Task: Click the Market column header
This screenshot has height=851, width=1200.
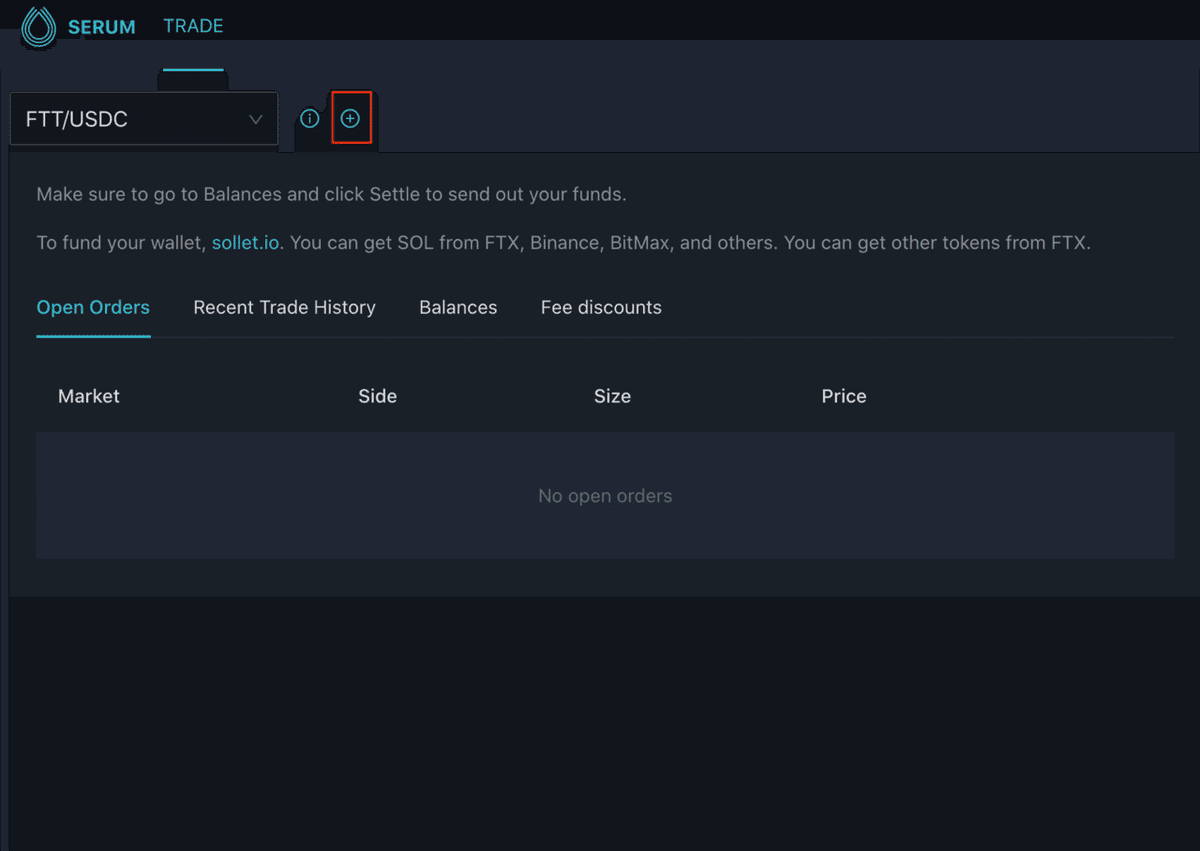Action: click(89, 396)
